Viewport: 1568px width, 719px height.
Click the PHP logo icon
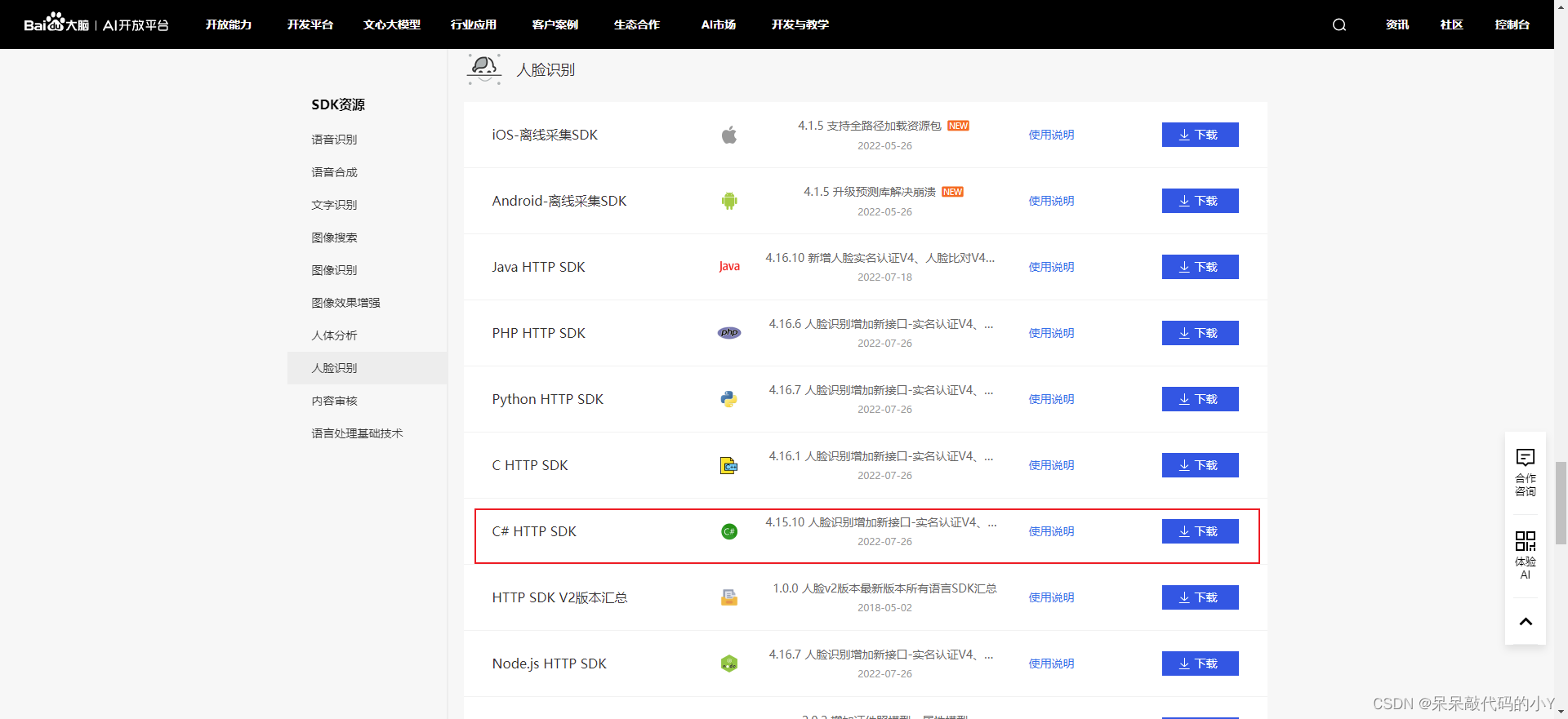coord(729,333)
